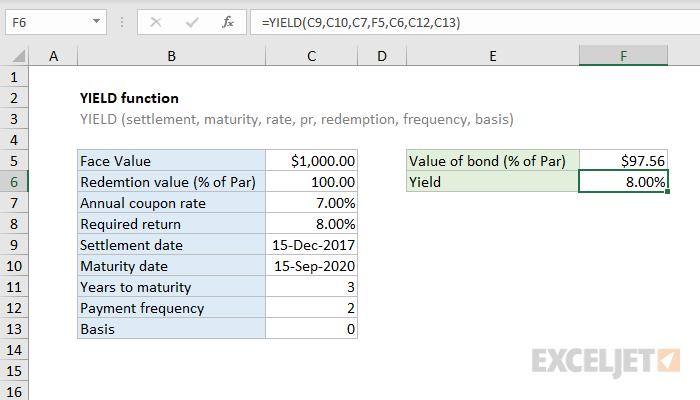Click the Payment frequency value cell
The width and height of the screenshot is (700, 400).
coord(311,308)
